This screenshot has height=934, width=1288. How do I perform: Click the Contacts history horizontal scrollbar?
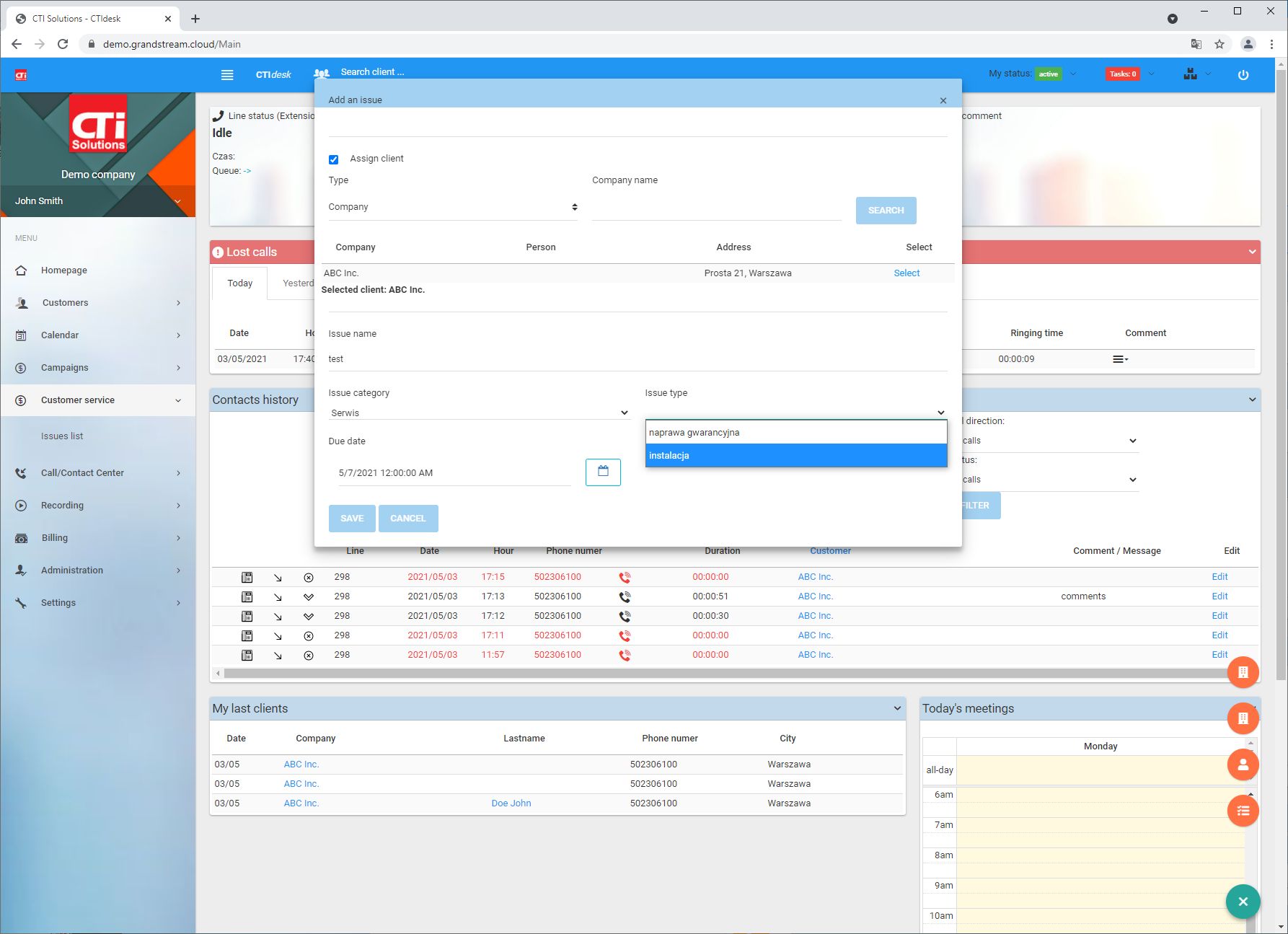[728, 674]
